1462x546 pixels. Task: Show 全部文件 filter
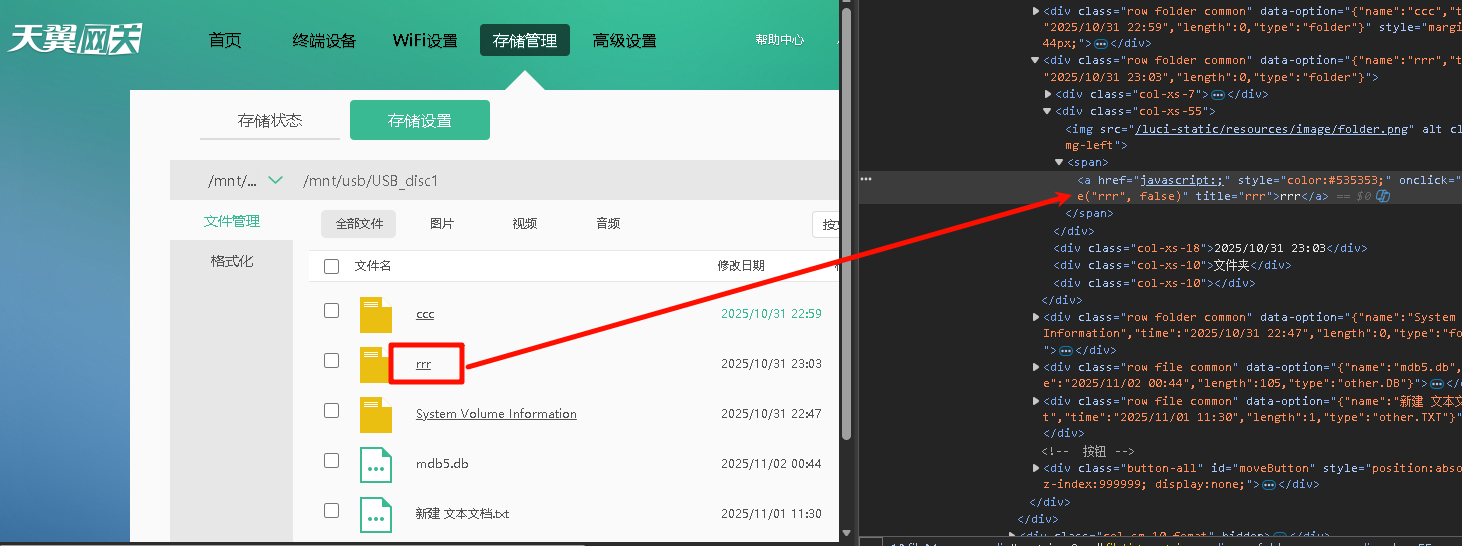point(359,224)
